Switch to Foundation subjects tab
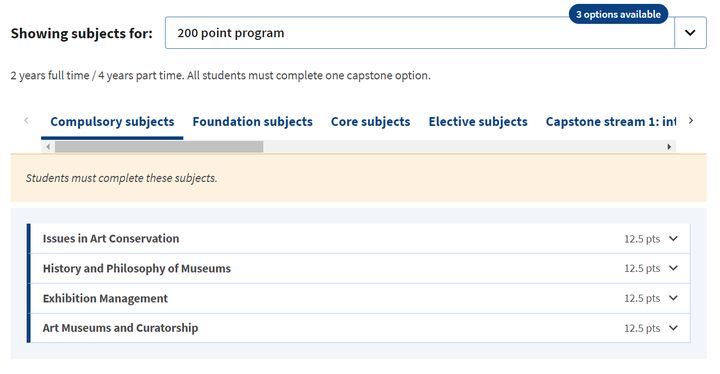 253,122
